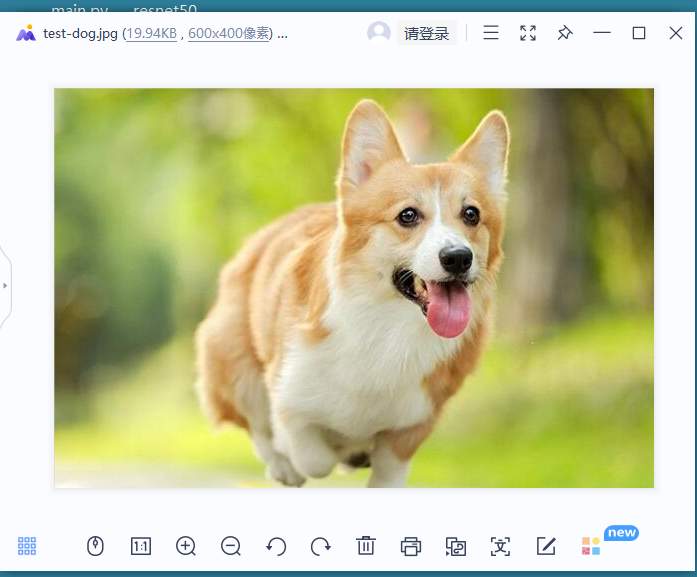
Task: Open the image format conversion tool
Action: click(456, 546)
